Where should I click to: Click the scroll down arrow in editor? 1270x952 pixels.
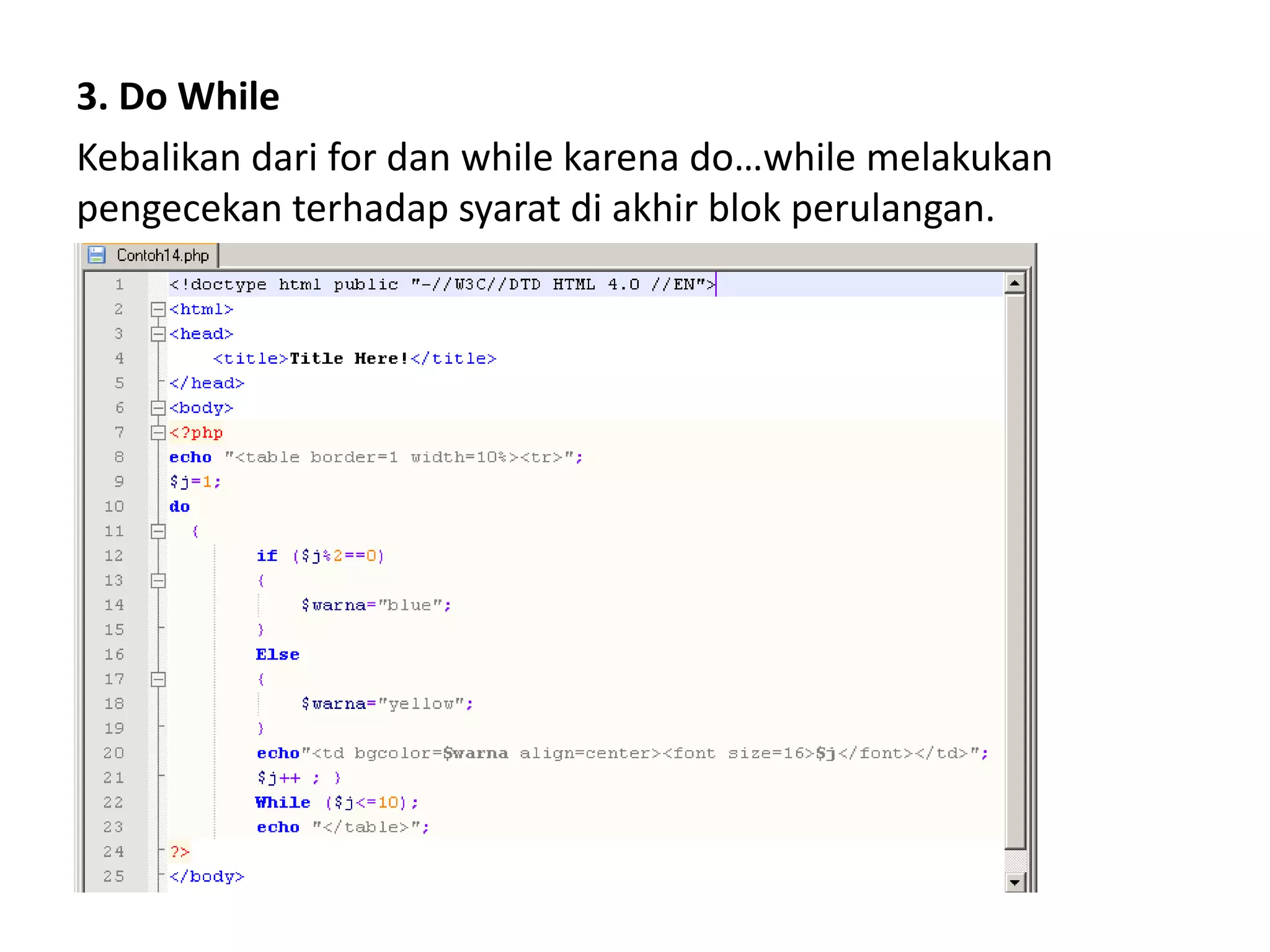[1015, 882]
